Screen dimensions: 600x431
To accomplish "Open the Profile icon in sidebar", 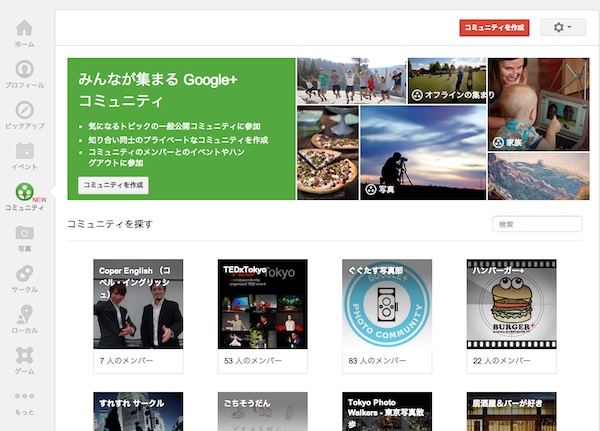I will click(x=25, y=70).
